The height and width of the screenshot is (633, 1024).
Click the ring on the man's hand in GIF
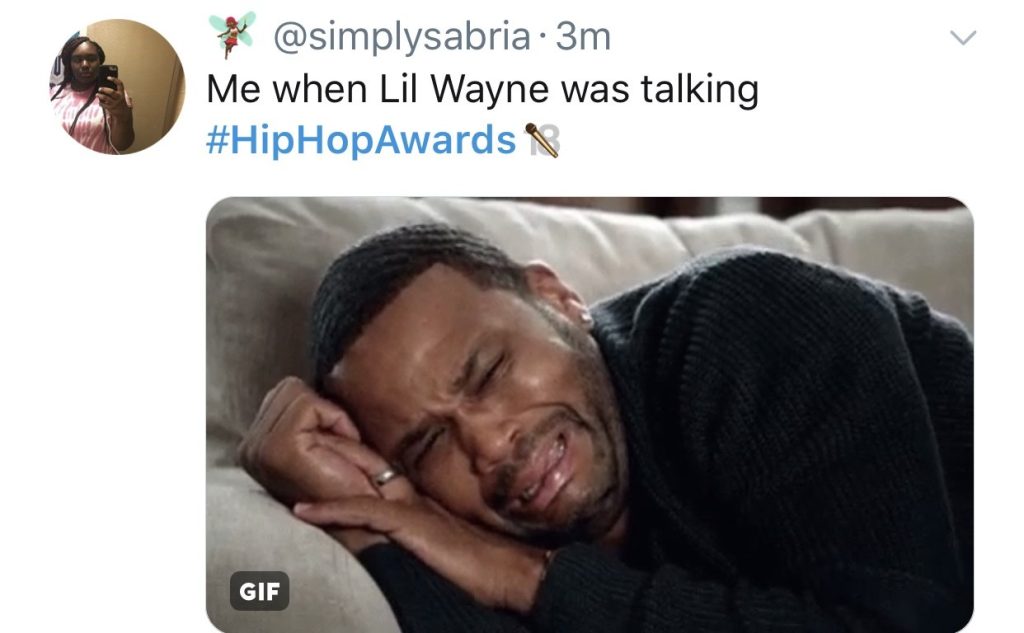pyautogui.click(x=385, y=477)
